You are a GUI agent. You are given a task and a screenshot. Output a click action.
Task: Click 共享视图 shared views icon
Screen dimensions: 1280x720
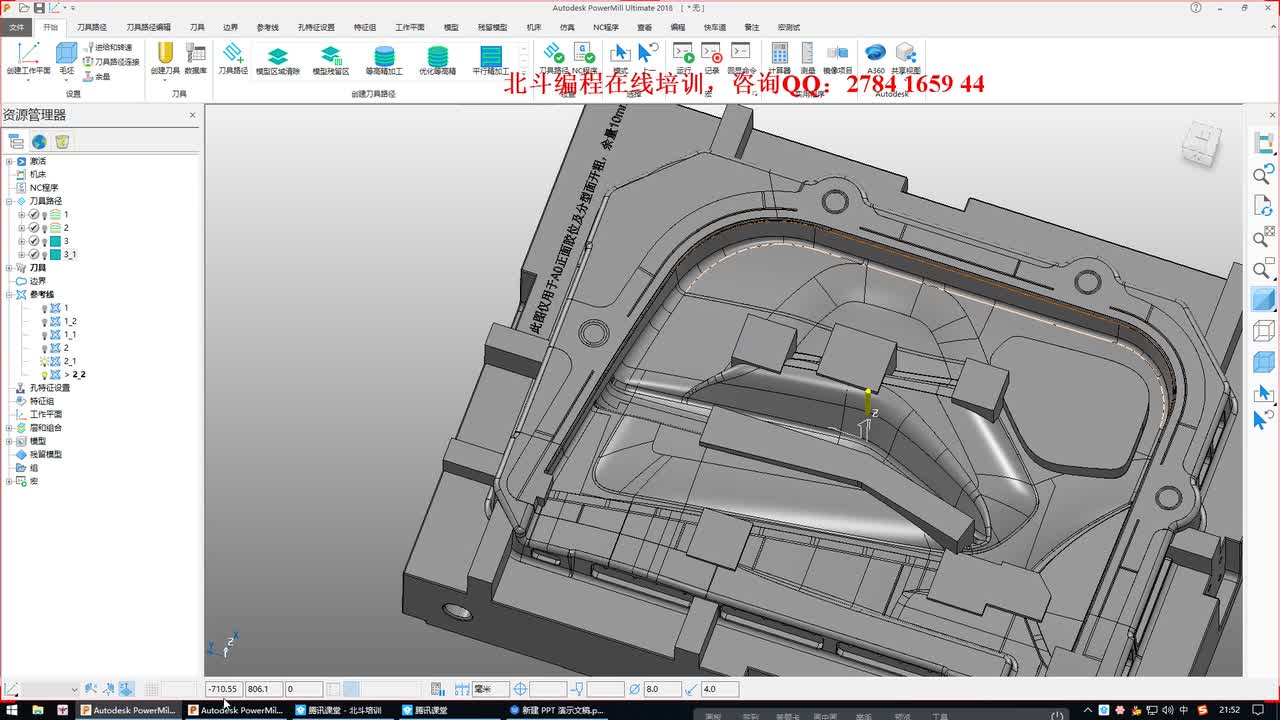(906, 53)
